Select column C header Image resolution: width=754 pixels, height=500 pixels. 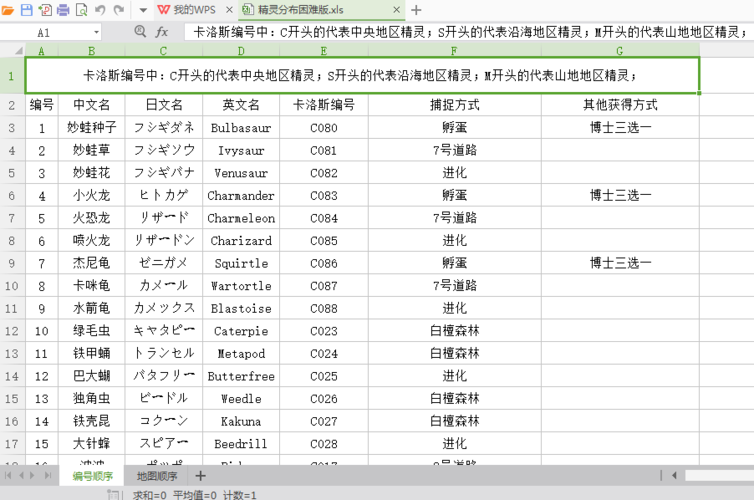(163, 50)
